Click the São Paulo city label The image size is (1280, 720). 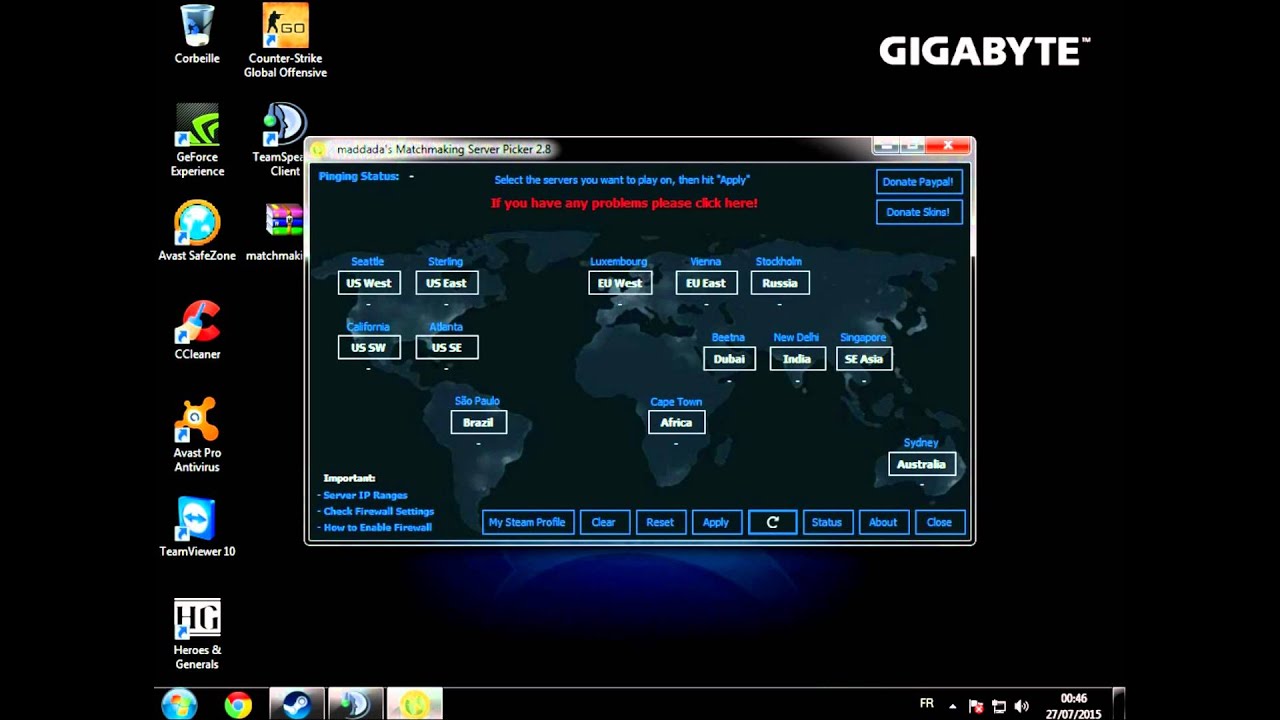[477, 401]
